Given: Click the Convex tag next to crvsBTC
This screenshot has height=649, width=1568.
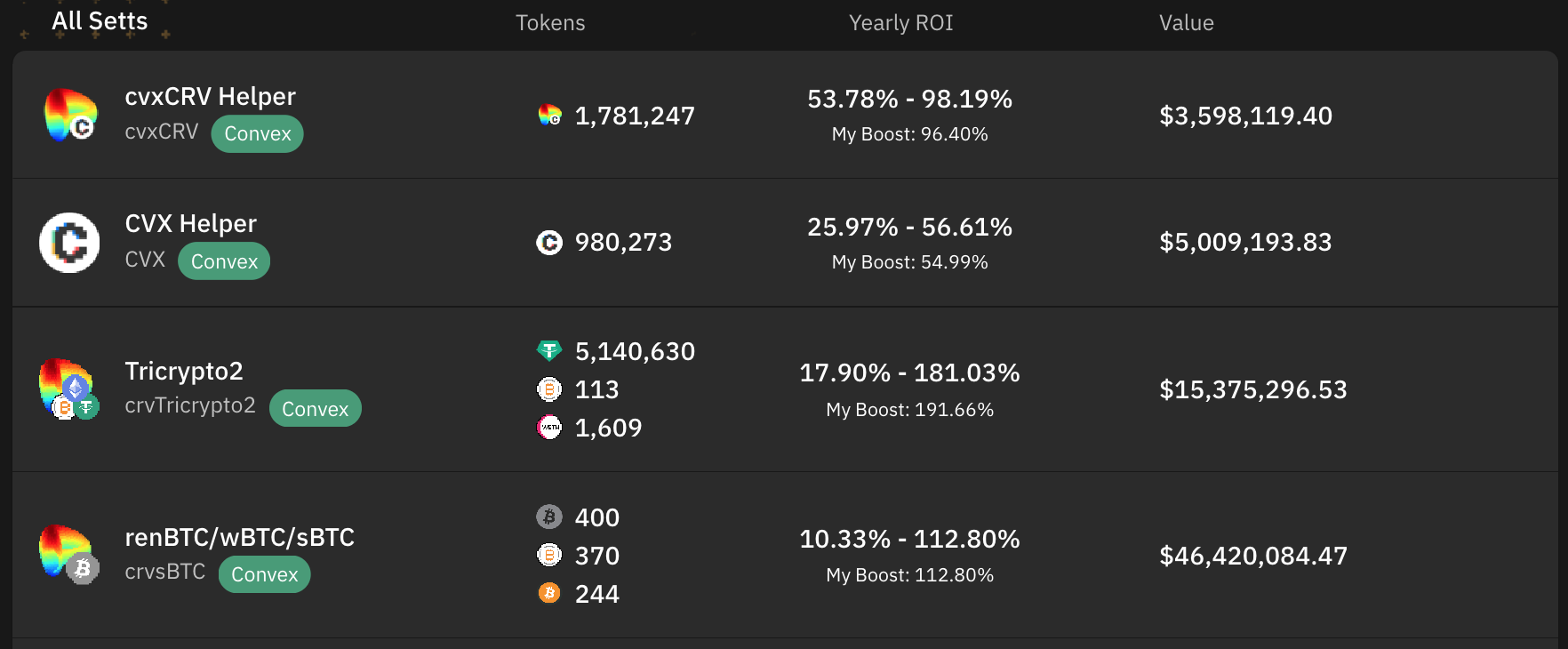Looking at the screenshot, I should (x=264, y=574).
